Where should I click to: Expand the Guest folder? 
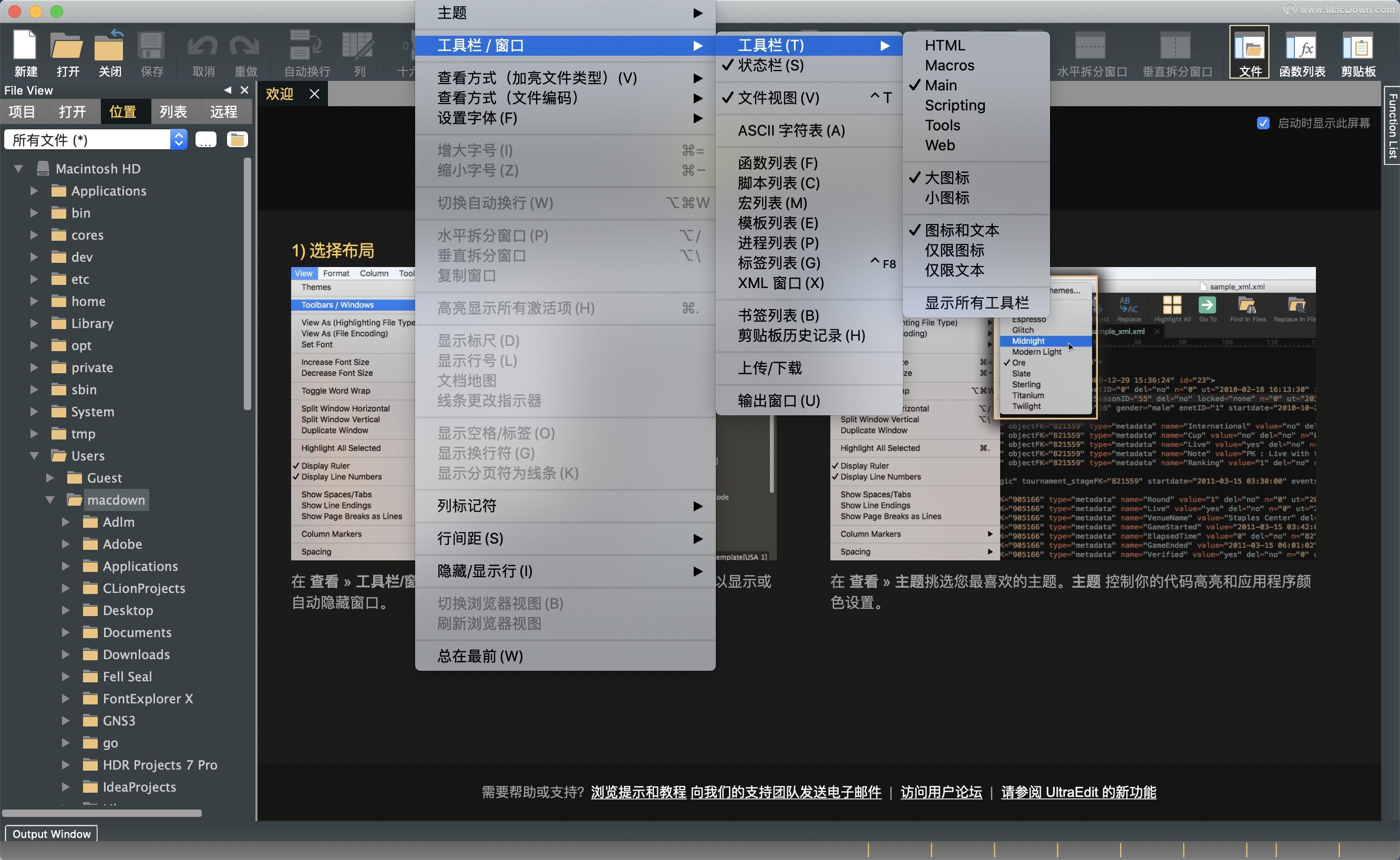(50, 478)
